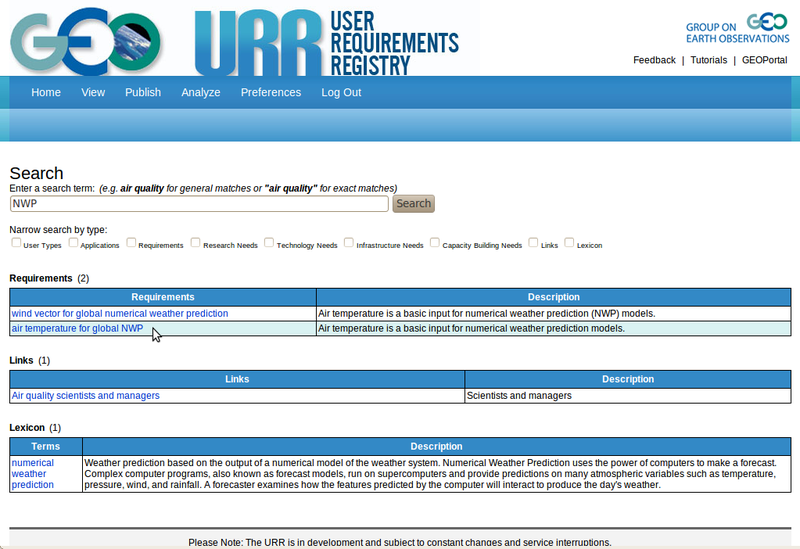
Task: Select the Technology Needs checkbox
Action: (x=270, y=243)
